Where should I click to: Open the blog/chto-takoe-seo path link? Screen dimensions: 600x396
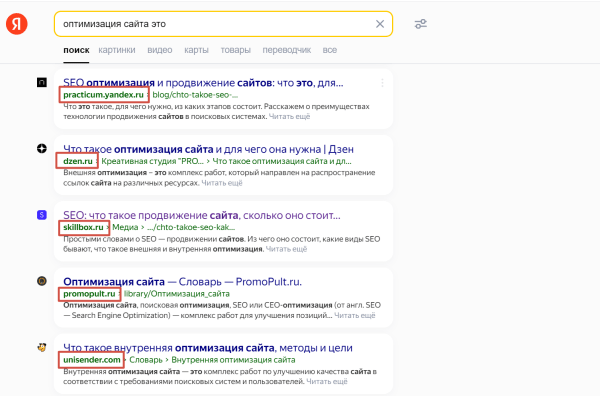pos(195,95)
